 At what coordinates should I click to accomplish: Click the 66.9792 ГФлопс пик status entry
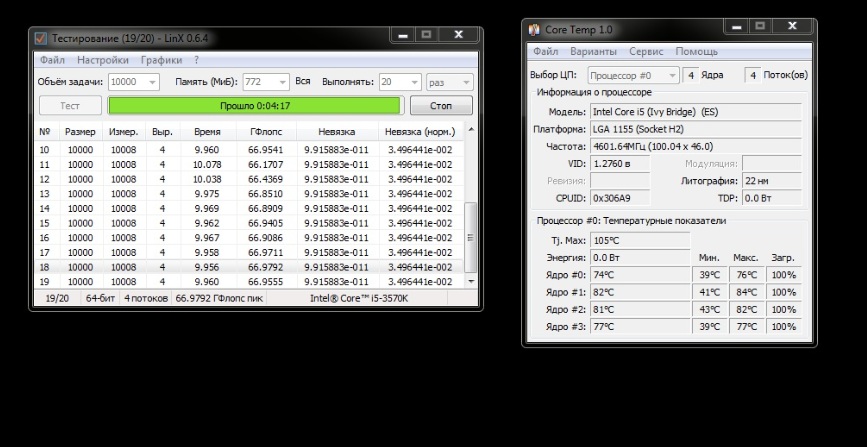[x=219, y=298]
